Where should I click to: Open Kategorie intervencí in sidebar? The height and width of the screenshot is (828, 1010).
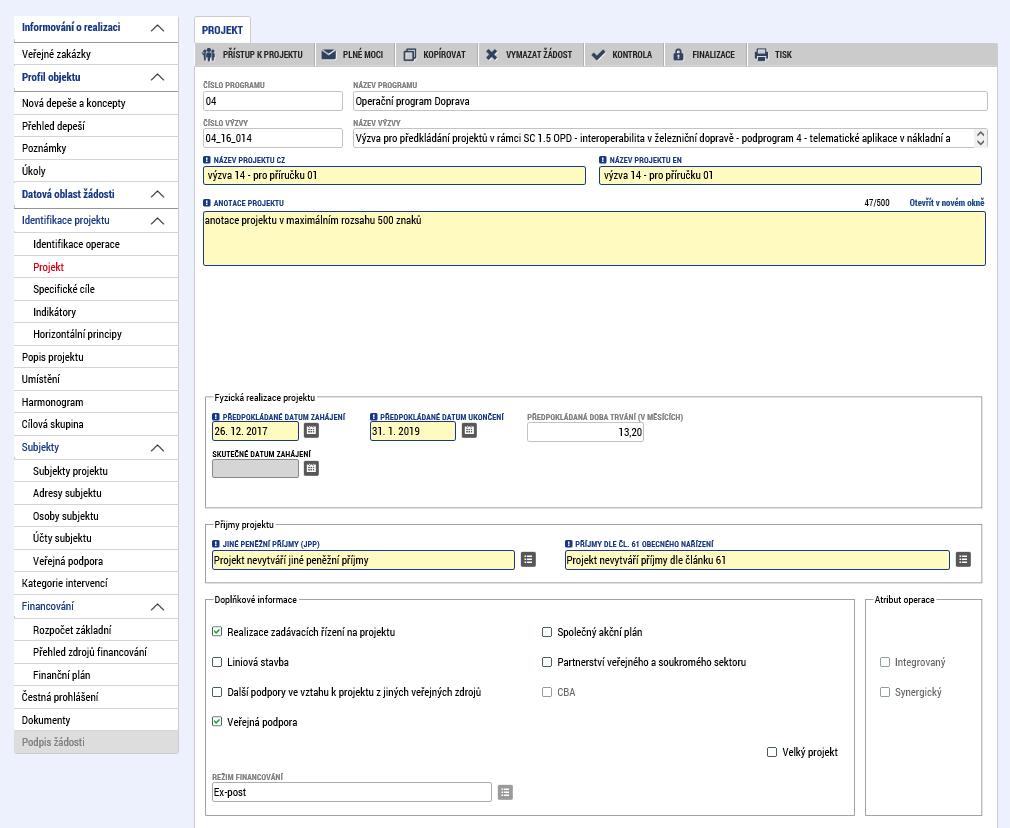coord(96,583)
